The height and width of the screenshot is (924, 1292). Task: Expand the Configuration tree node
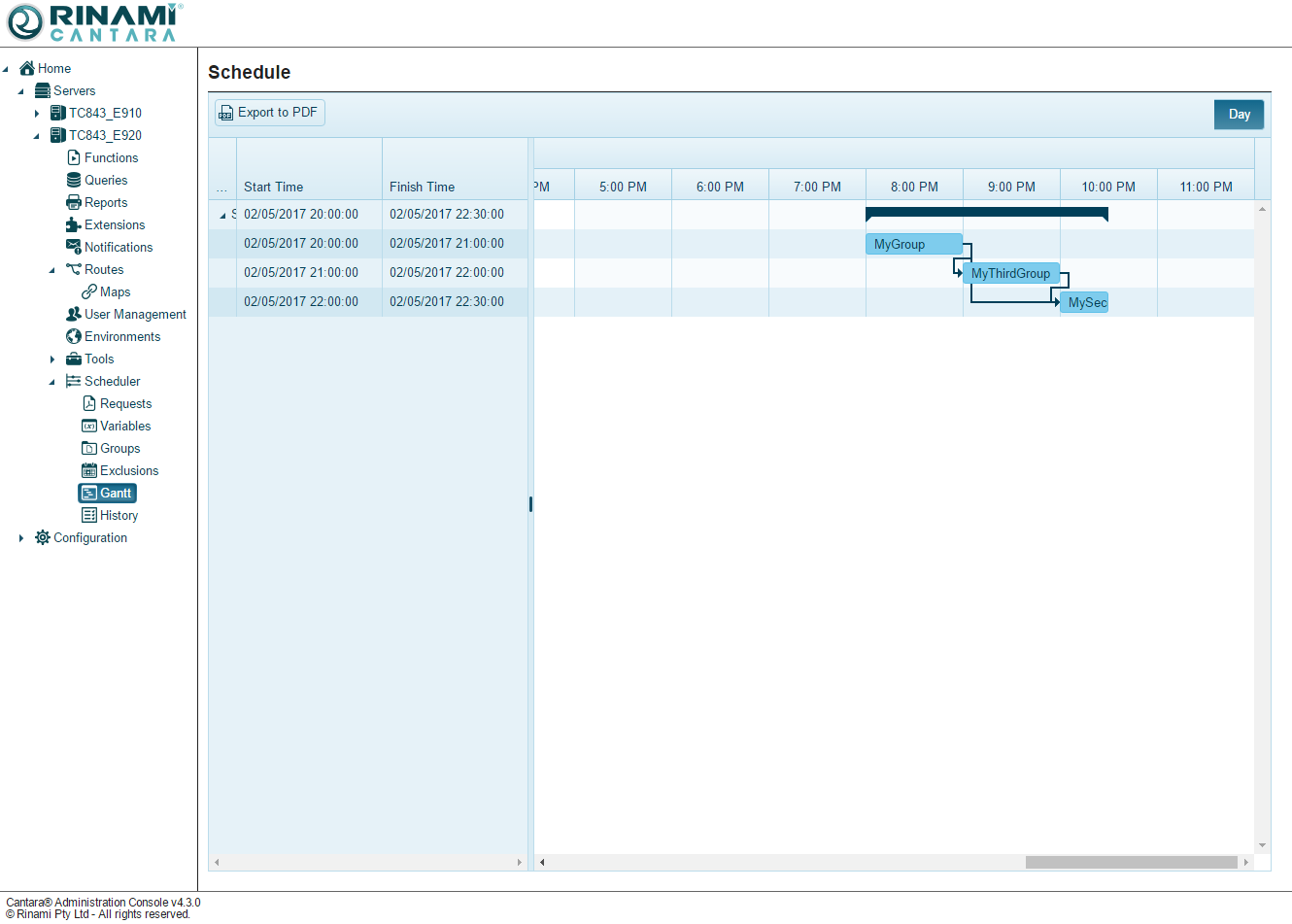pos(21,538)
